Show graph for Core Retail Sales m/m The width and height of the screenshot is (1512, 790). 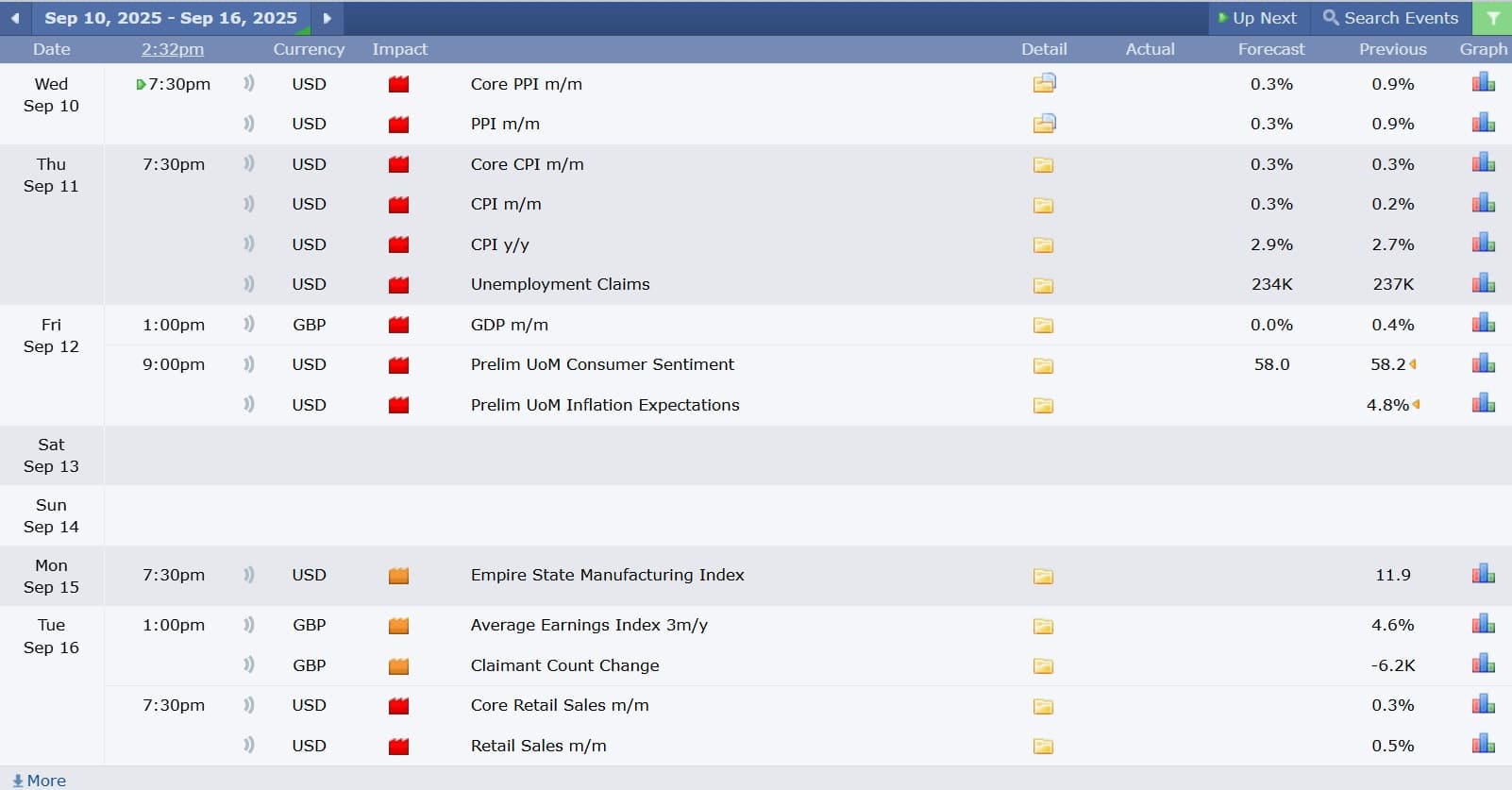click(1484, 704)
